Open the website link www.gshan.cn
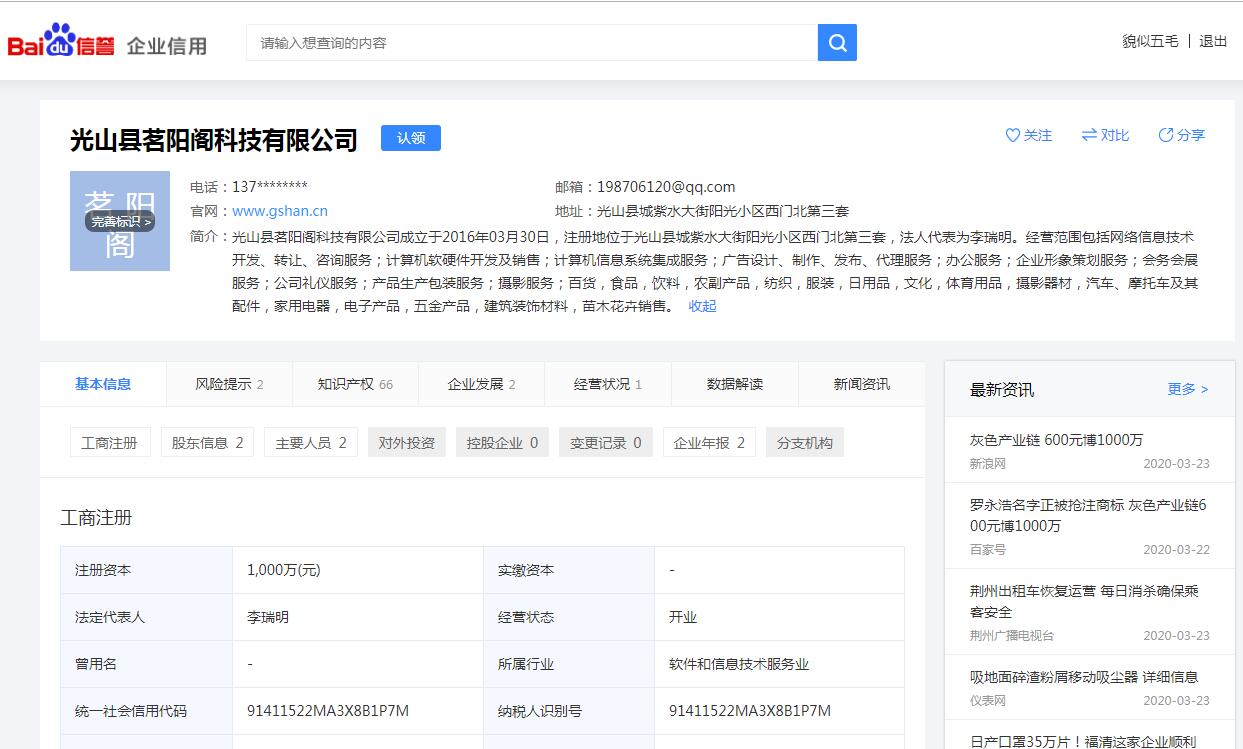The width and height of the screenshot is (1243, 749). click(x=280, y=211)
